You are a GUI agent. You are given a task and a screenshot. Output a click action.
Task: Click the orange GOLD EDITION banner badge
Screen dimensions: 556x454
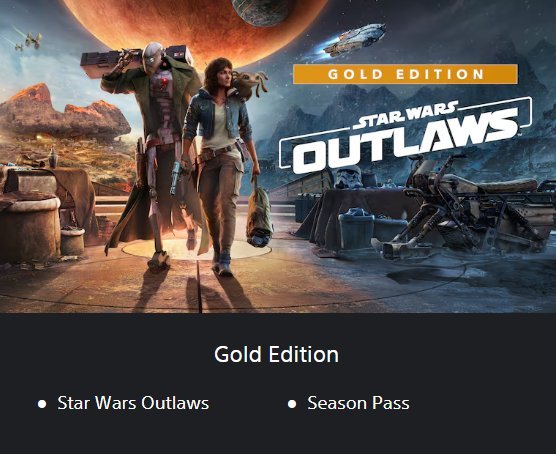click(x=405, y=74)
